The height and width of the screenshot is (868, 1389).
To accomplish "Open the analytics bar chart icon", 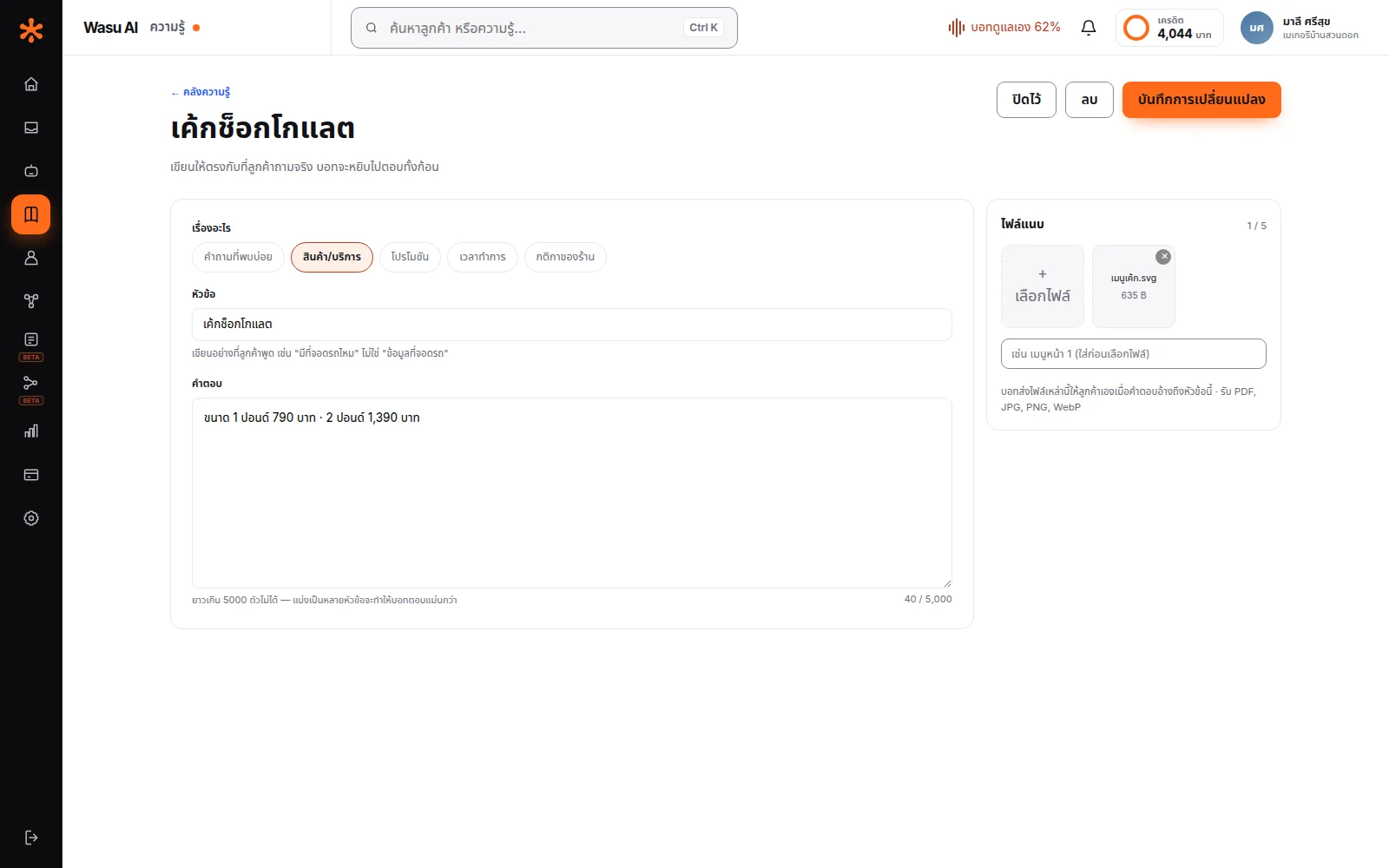I will (31, 431).
